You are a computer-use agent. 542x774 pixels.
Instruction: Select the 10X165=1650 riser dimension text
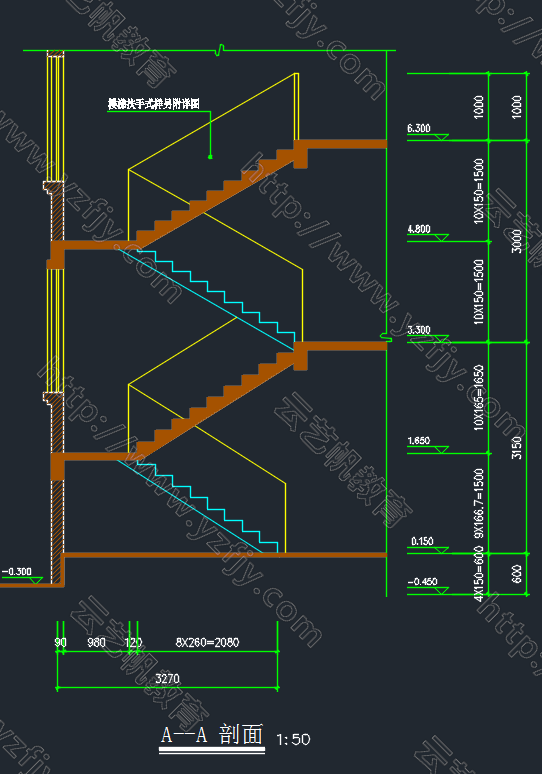[479, 397]
